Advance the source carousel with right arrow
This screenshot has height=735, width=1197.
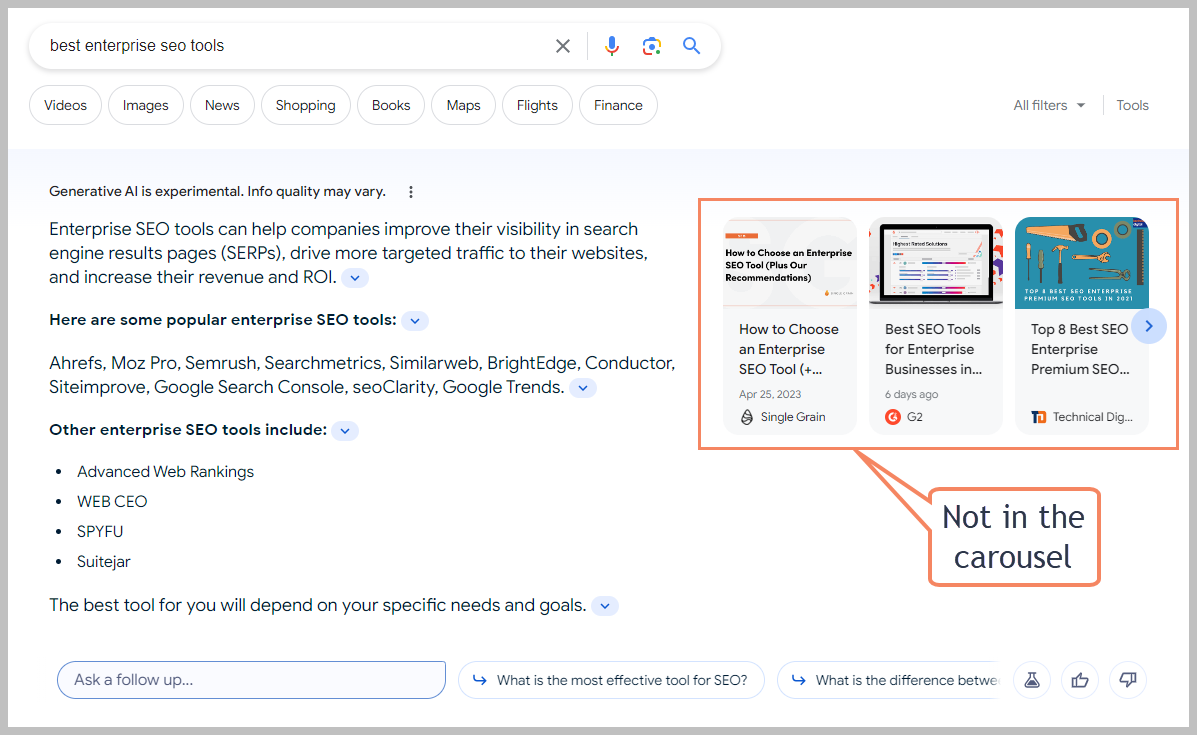pyautogui.click(x=1149, y=326)
